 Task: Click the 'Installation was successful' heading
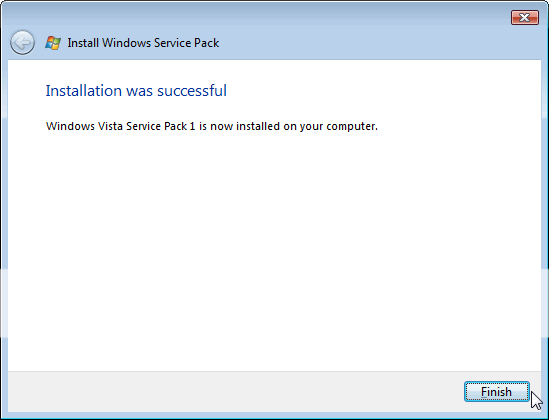pyautogui.click(x=136, y=91)
